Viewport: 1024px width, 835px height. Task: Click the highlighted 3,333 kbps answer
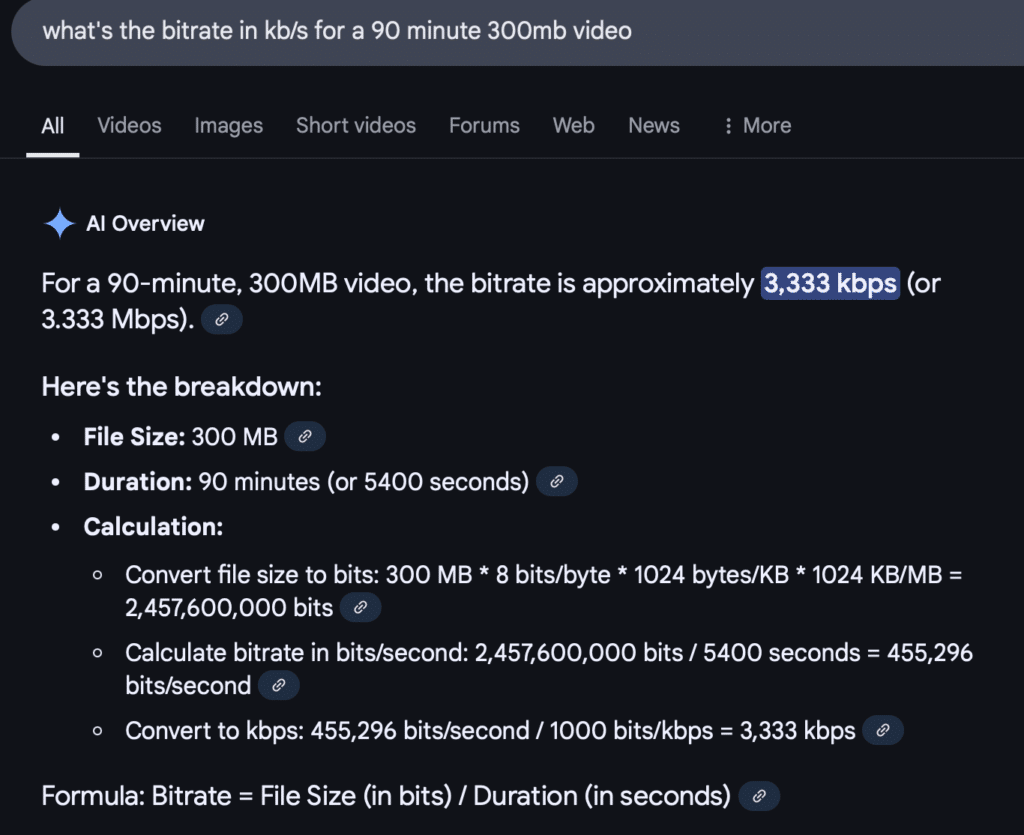coord(830,284)
